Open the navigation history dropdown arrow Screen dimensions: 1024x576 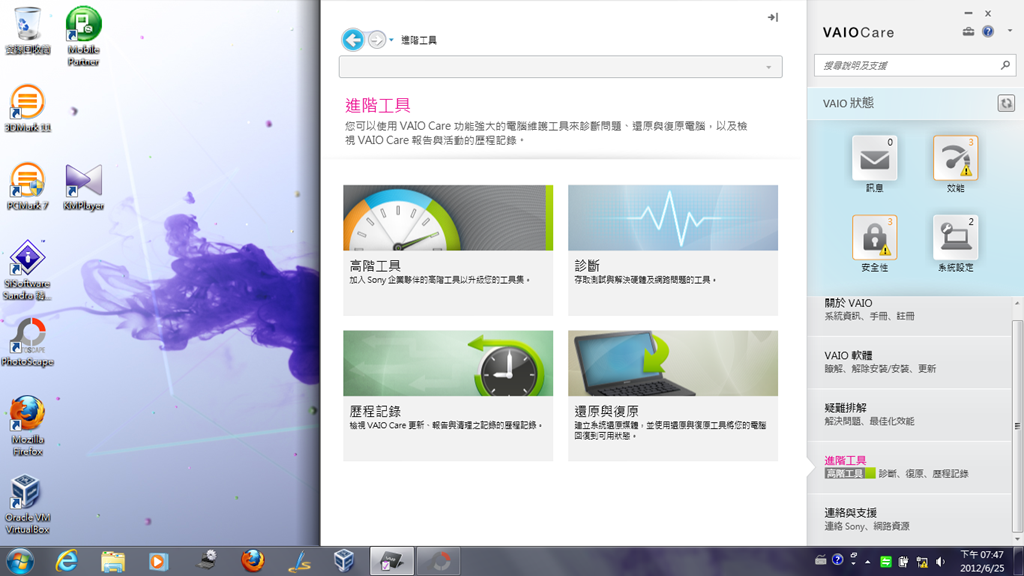pos(391,40)
